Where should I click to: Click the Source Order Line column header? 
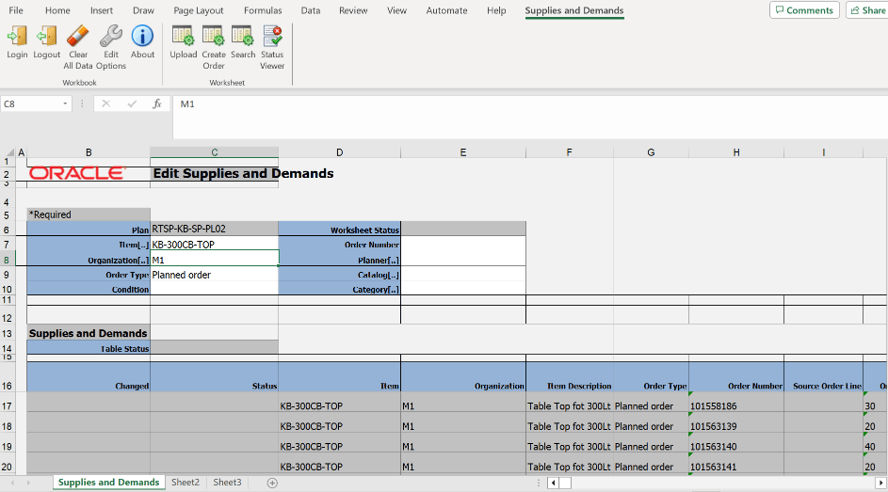click(x=823, y=377)
